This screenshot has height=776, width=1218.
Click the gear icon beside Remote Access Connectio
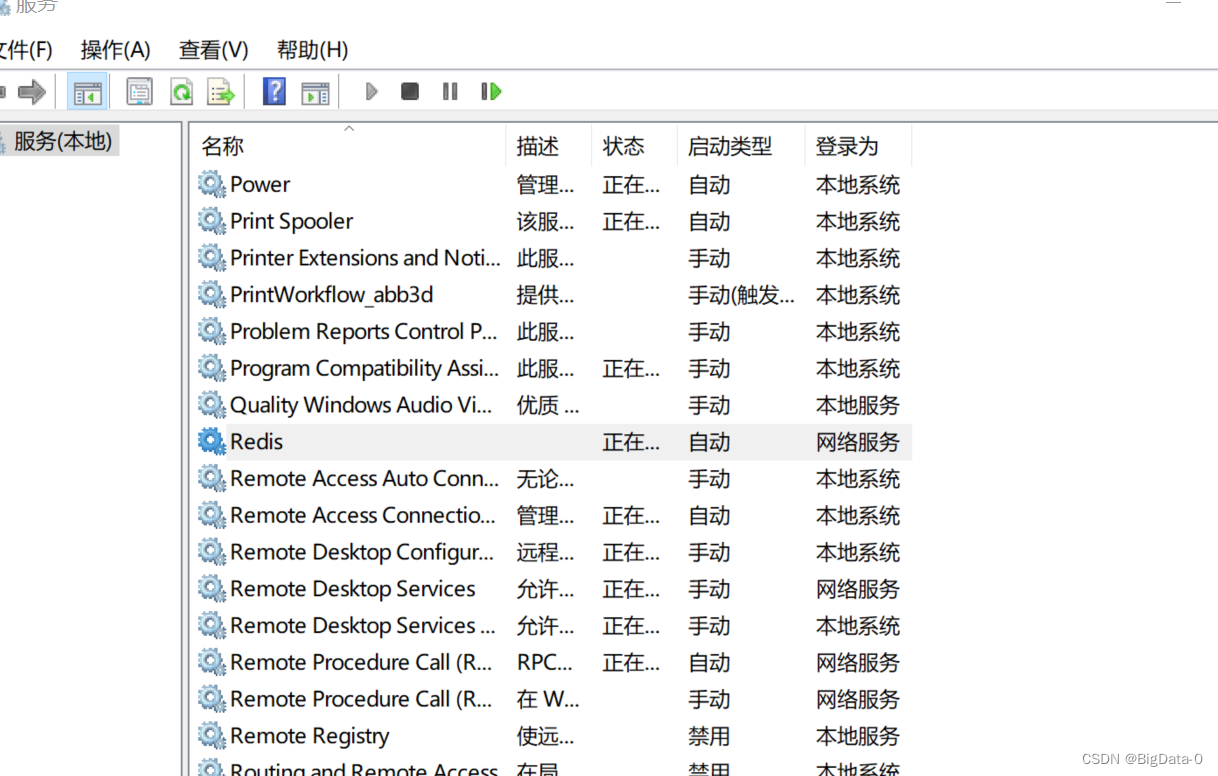[x=212, y=515]
